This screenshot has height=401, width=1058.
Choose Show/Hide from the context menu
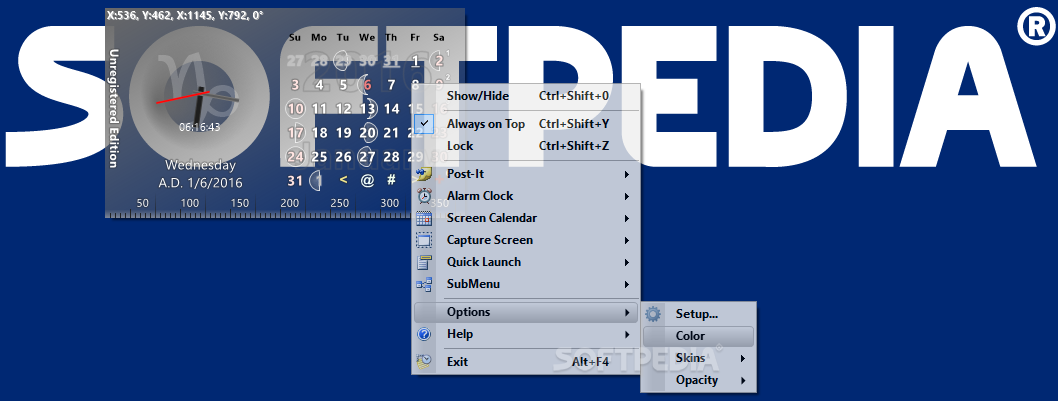[526, 96]
